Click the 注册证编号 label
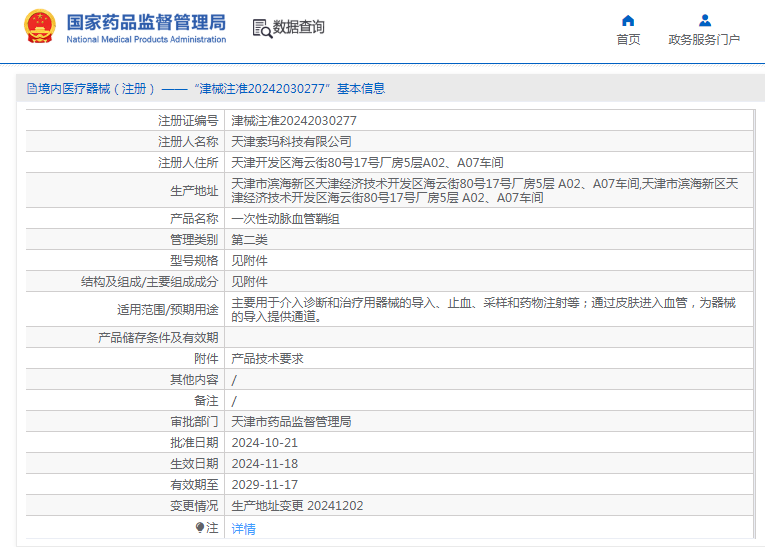 point(188,121)
